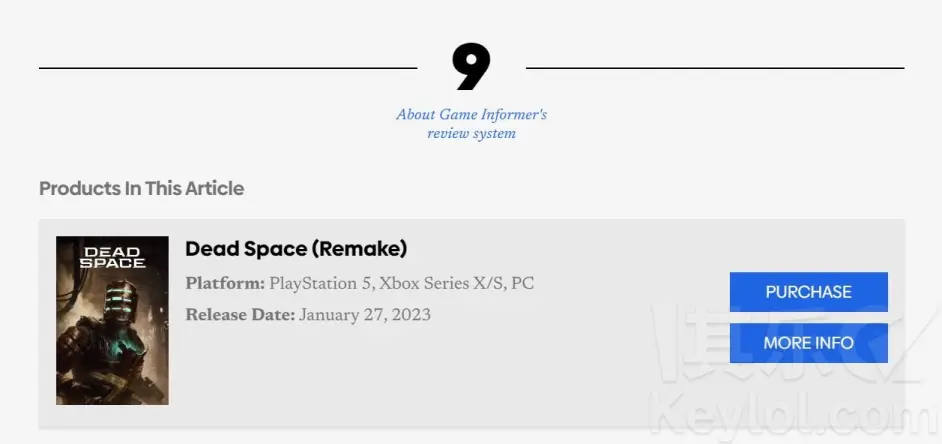Image resolution: width=942 pixels, height=444 pixels.
Task: Click the 'Platform:' bold label
Action: click(x=225, y=284)
